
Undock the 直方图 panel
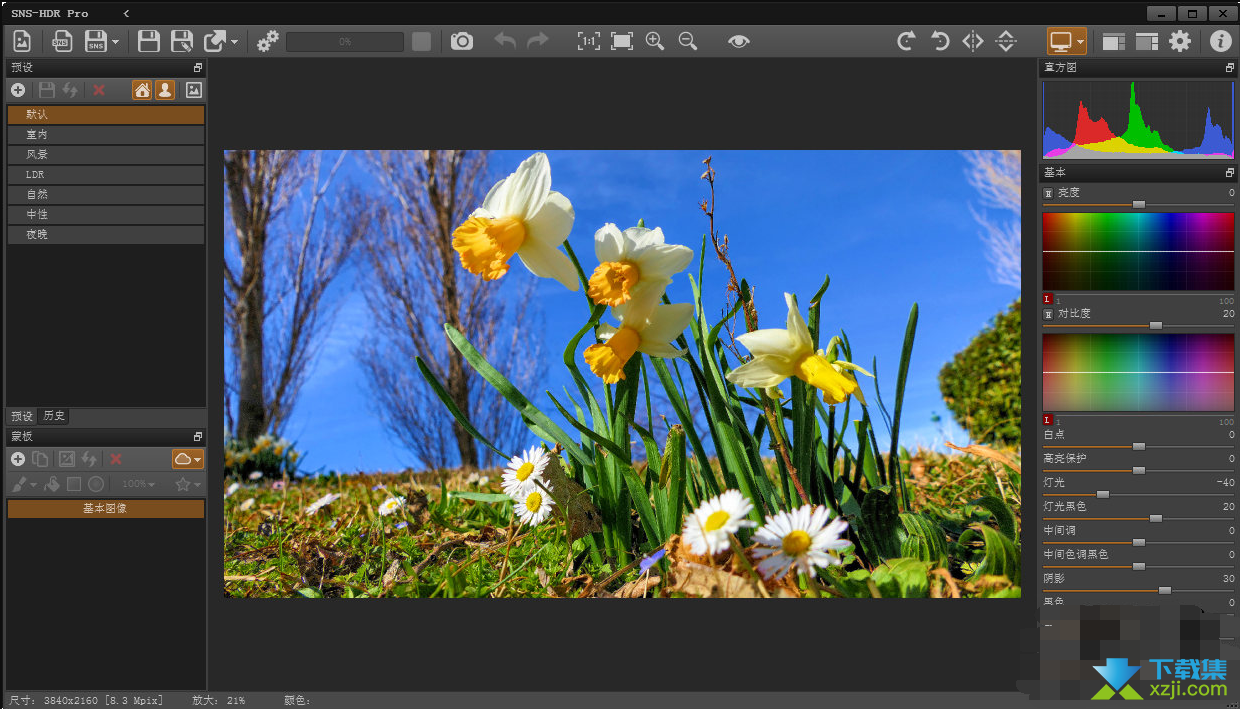pyautogui.click(x=1230, y=68)
